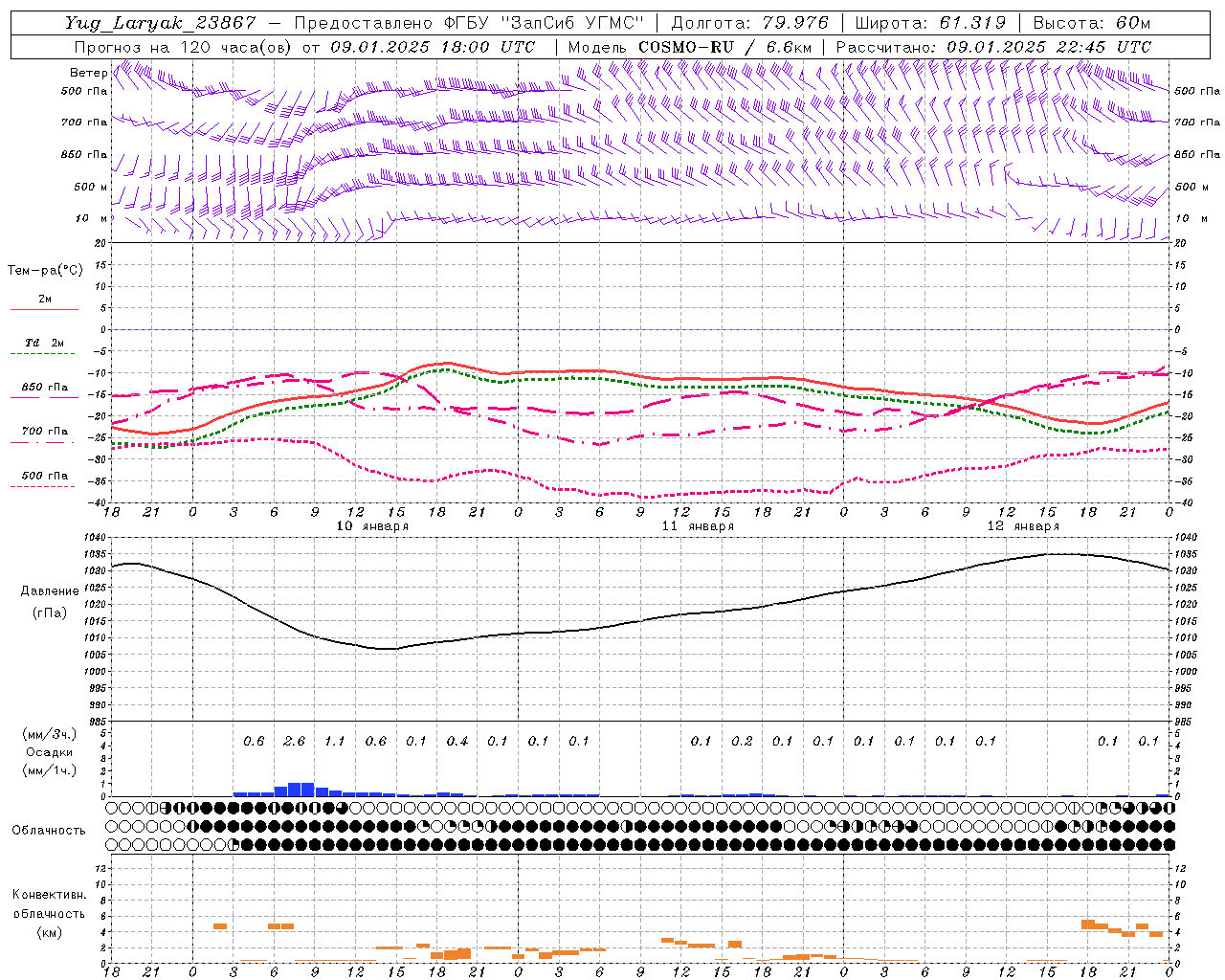Click 'Прогноз на 120 часа(ов)' forecast line
The image size is (1225, 980).
[184, 47]
